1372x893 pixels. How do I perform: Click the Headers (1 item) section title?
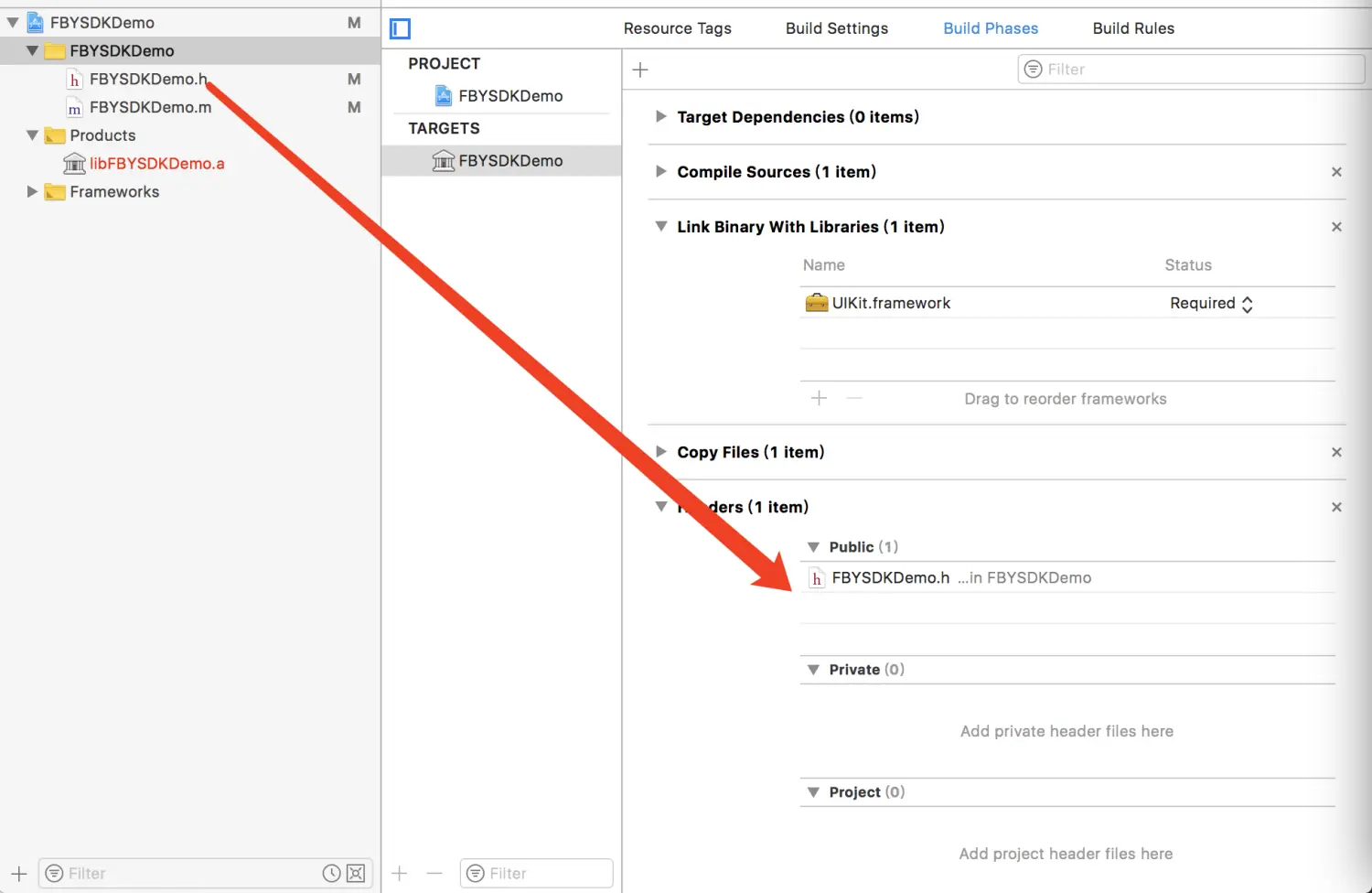[743, 507]
